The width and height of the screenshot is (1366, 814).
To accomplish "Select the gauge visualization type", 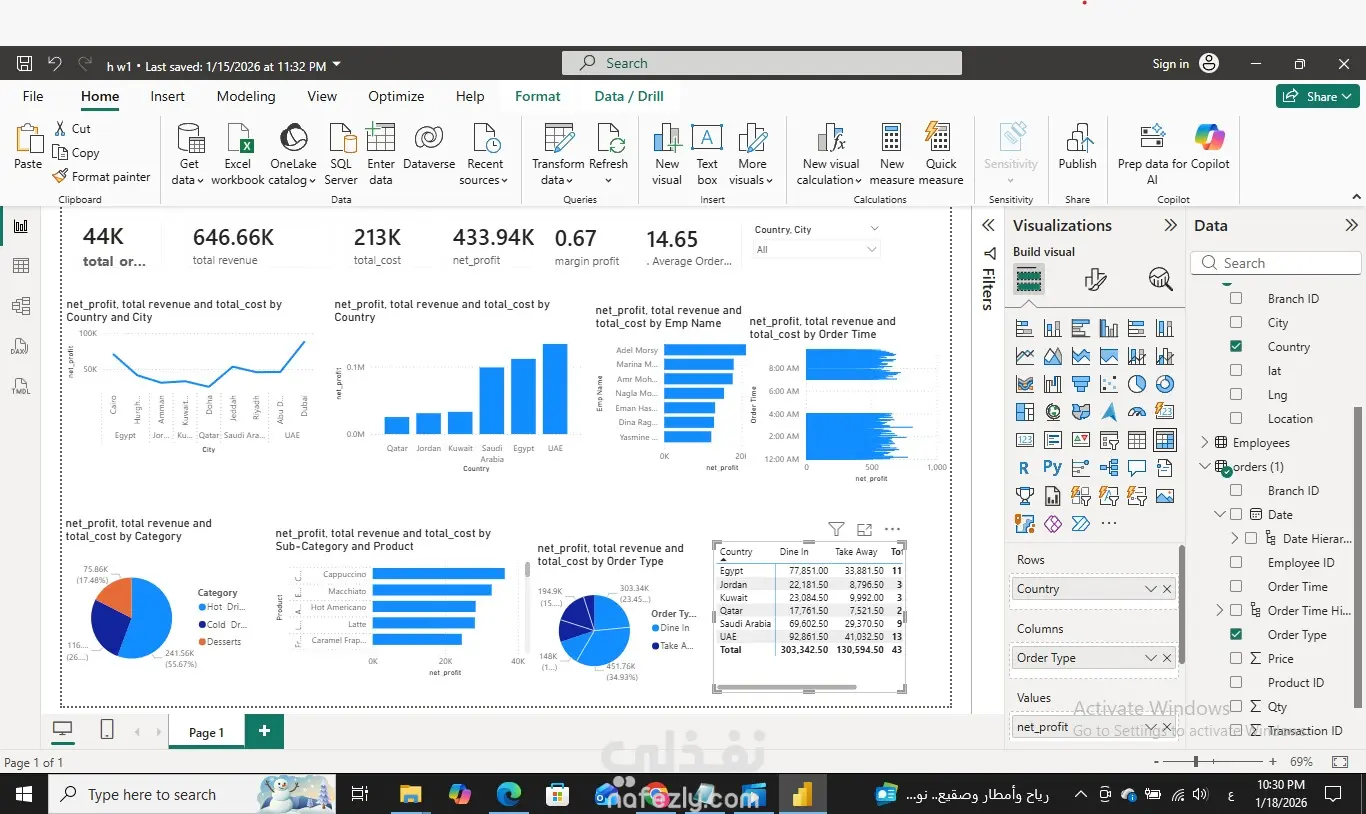I will 1136,412.
